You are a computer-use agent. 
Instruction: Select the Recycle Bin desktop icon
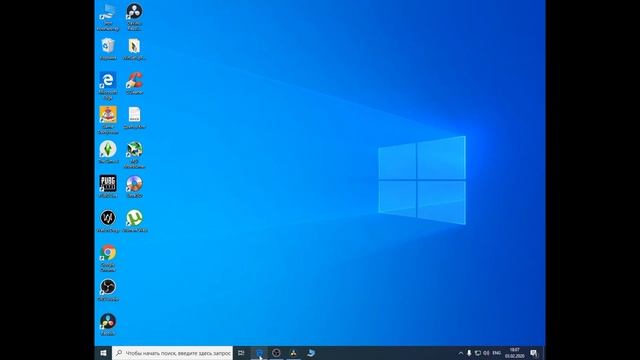[108, 49]
